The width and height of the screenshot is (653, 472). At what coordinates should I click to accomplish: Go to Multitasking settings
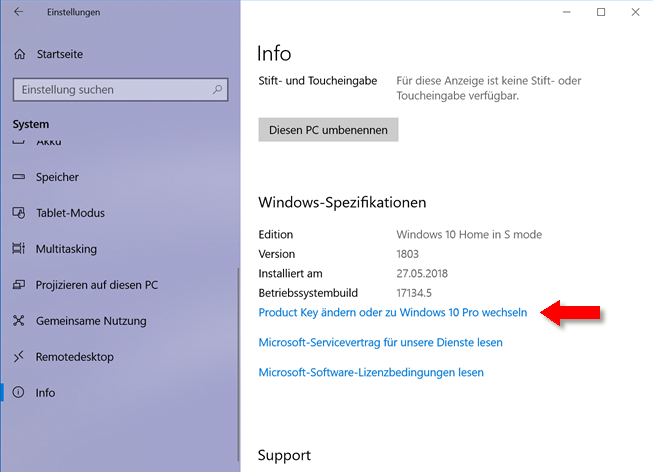point(66,249)
